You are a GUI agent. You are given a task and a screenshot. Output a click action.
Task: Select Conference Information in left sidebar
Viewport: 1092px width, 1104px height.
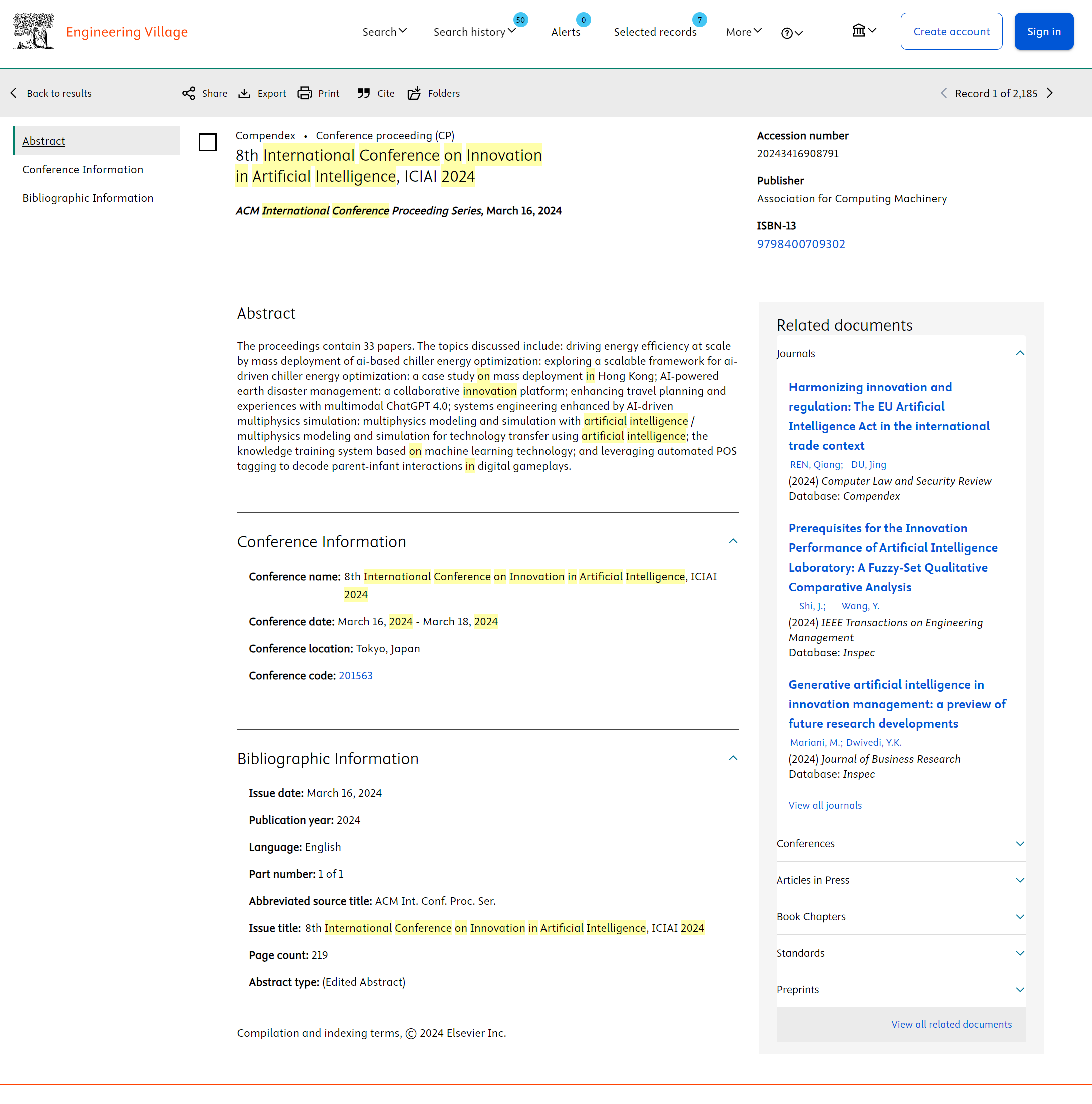coord(82,169)
